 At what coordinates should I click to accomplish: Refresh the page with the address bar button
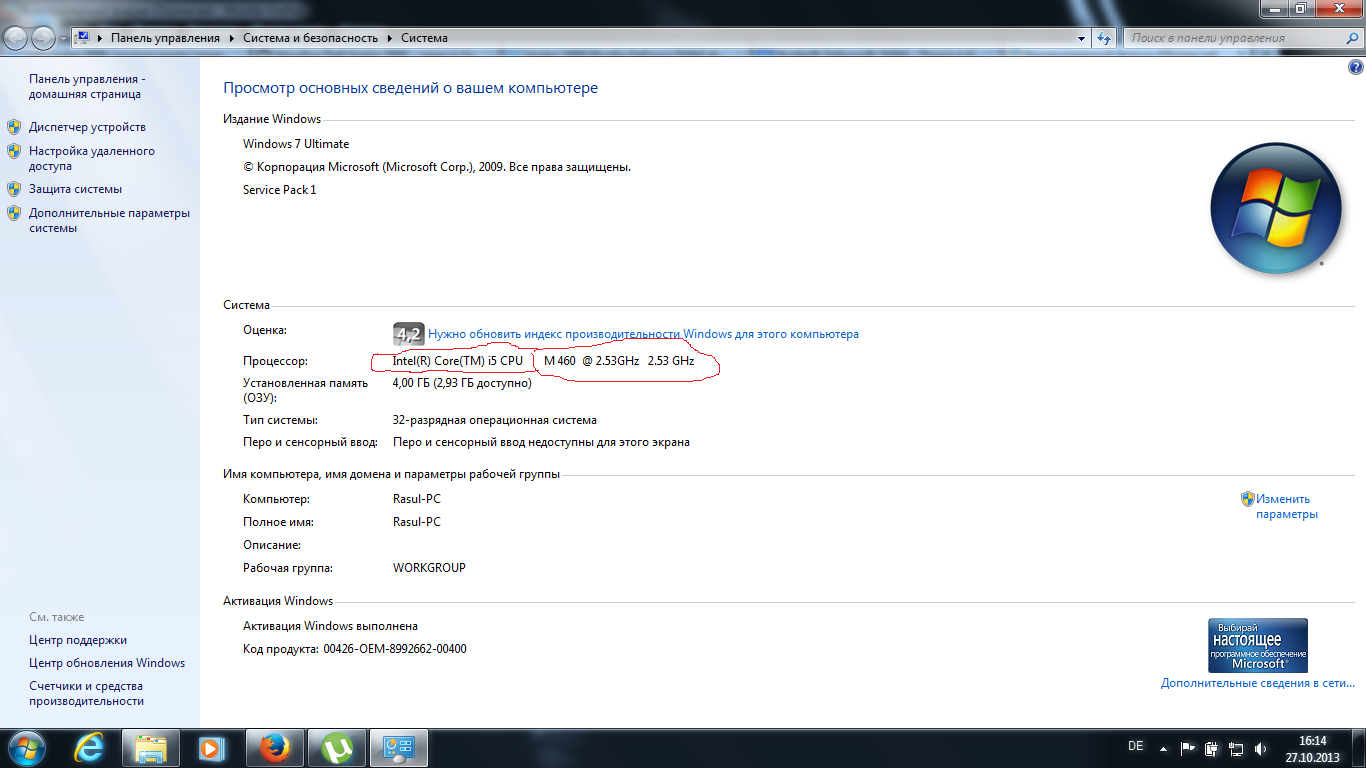[1104, 38]
